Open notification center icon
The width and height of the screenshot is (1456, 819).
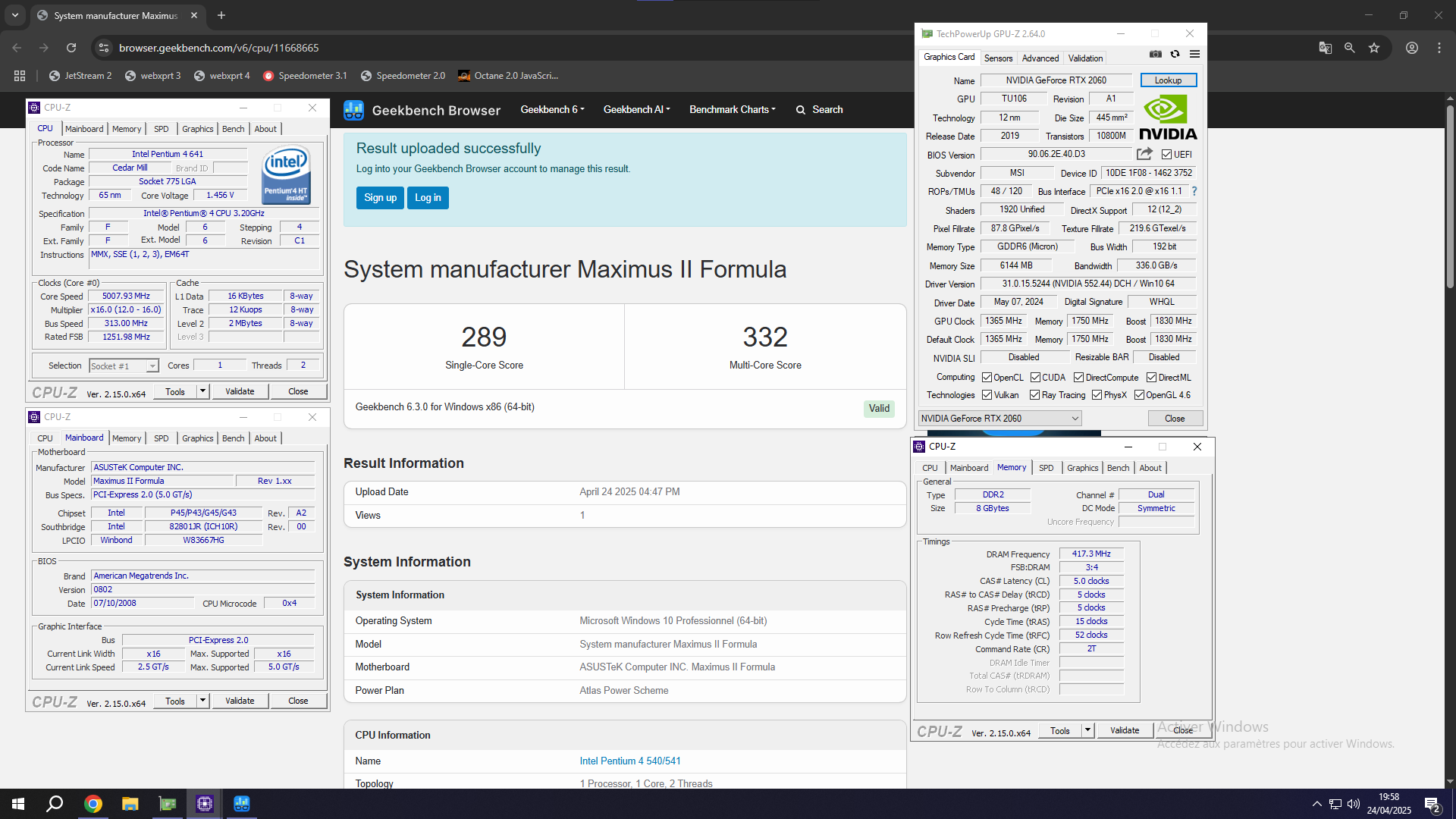[1432, 804]
